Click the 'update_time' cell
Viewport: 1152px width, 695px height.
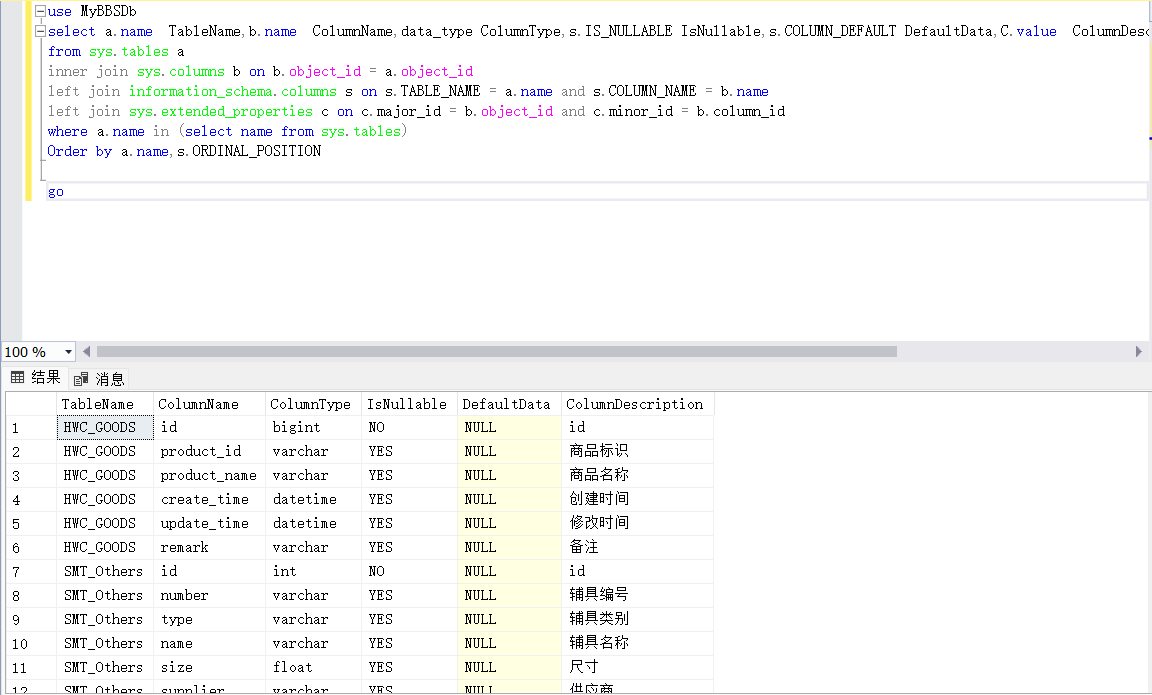pos(209,524)
